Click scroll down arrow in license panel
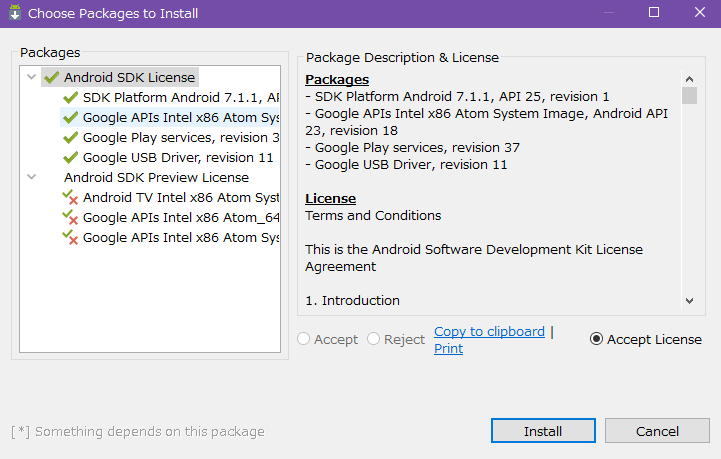This screenshot has width=721, height=459. tap(689, 301)
